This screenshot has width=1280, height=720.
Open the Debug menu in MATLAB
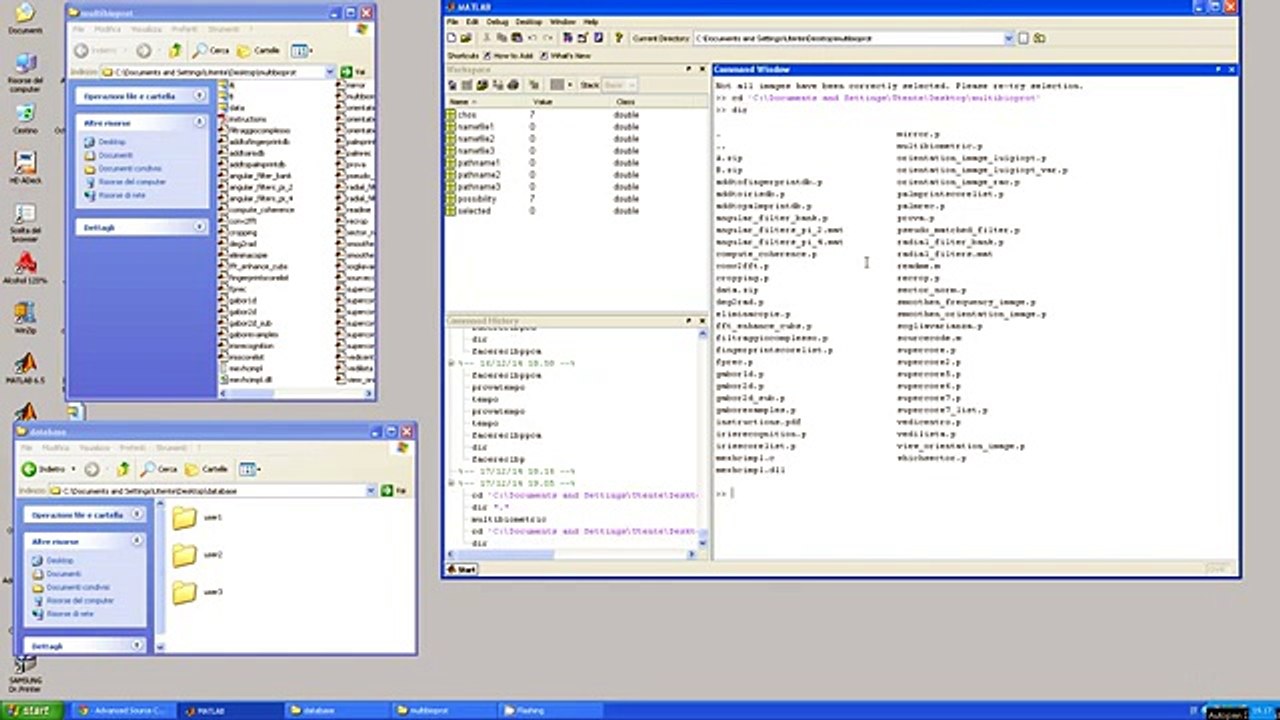[497, 21]
